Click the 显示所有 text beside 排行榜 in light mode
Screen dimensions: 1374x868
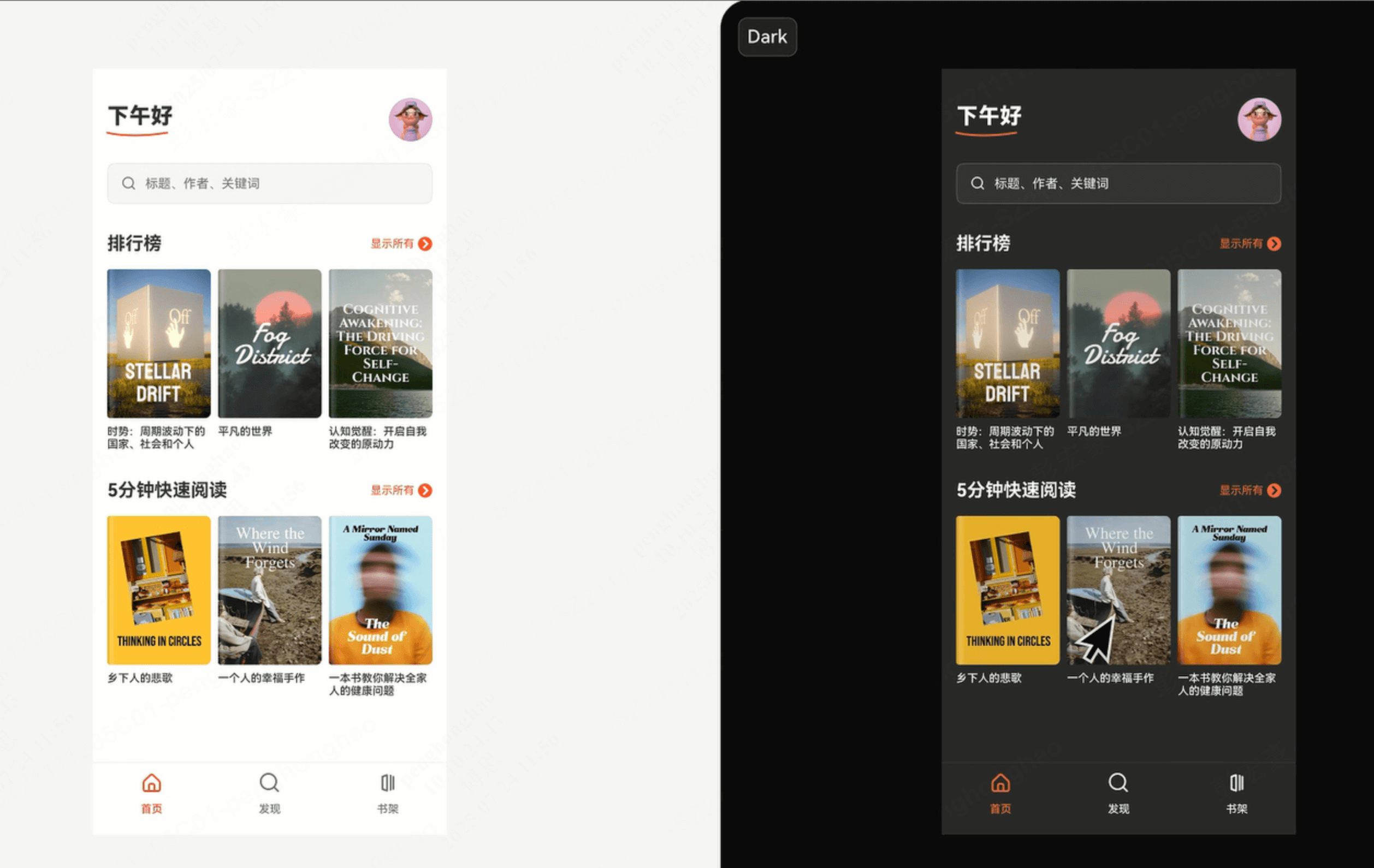click(x=392, y=244)
